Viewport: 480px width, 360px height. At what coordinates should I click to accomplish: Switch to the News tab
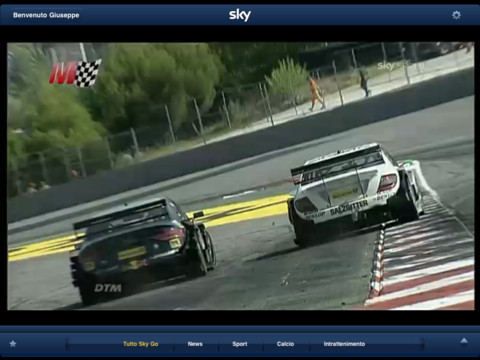pos(195,344)
